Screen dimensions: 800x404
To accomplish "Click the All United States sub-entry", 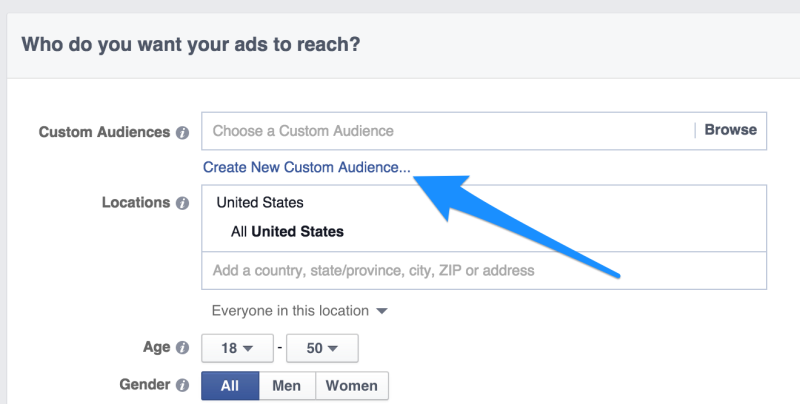I will pos(287,232).
